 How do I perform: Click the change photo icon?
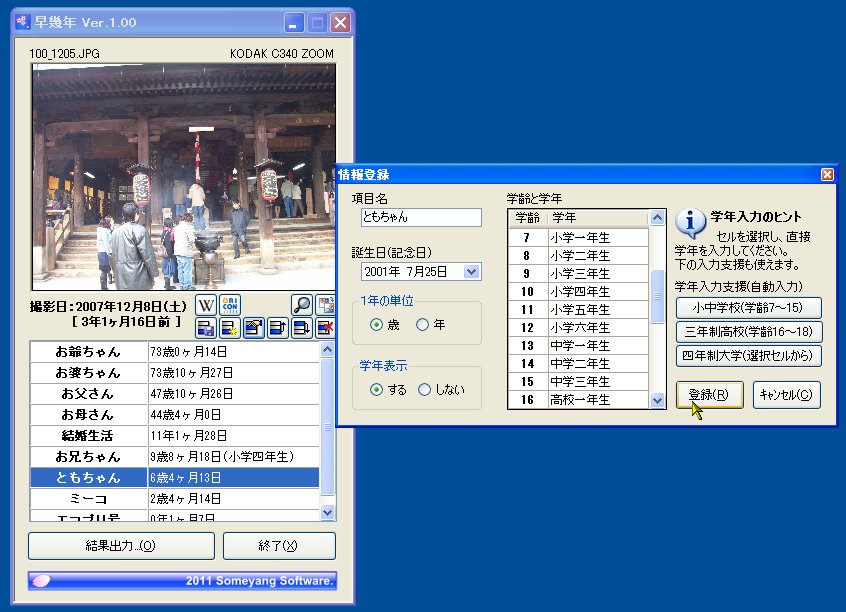326,303
